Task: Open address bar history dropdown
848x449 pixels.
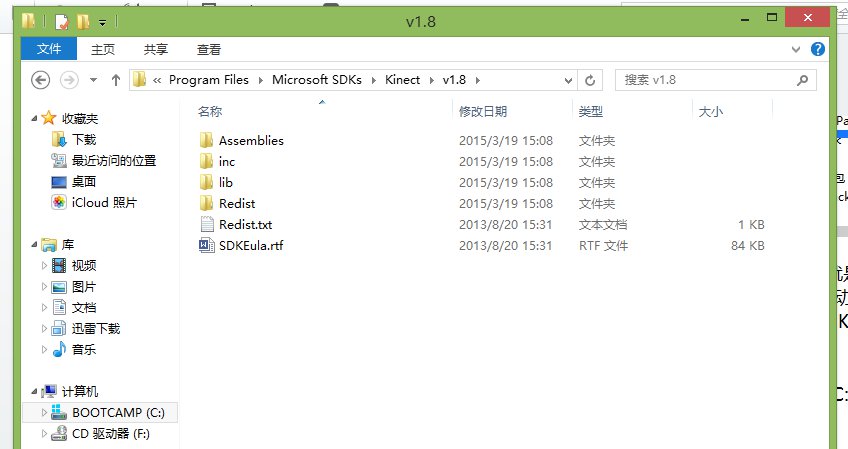Action: click(x=568, y=81)
